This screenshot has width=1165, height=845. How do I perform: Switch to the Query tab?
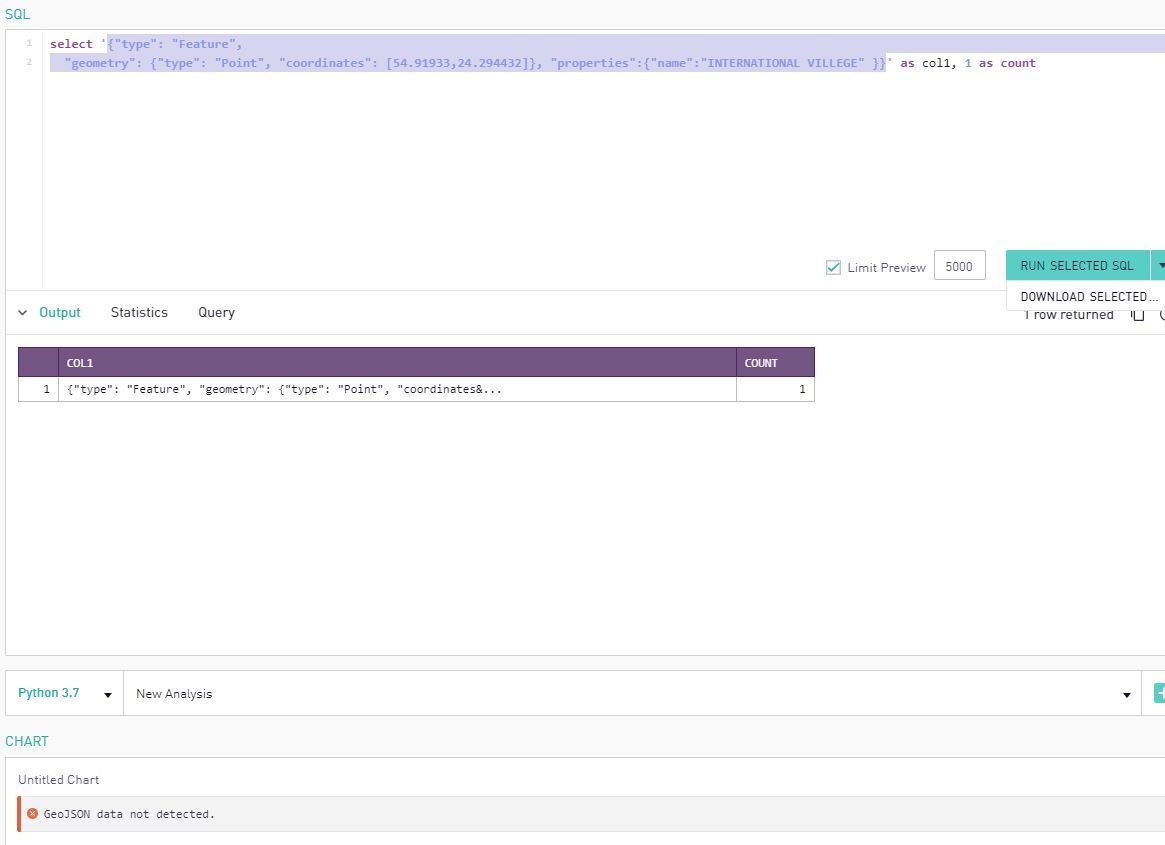(x=216, y=313)
